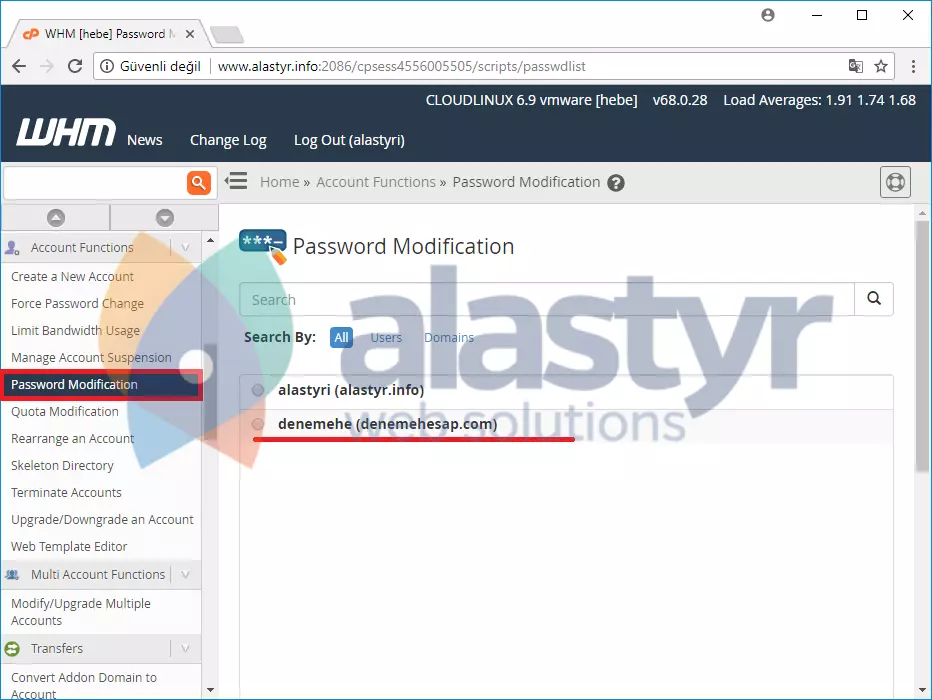The height and width of the screenshot is (700, 932).
Task: Click the sidebar search input field
Action: pyautogui.click(x=95, y=182)
